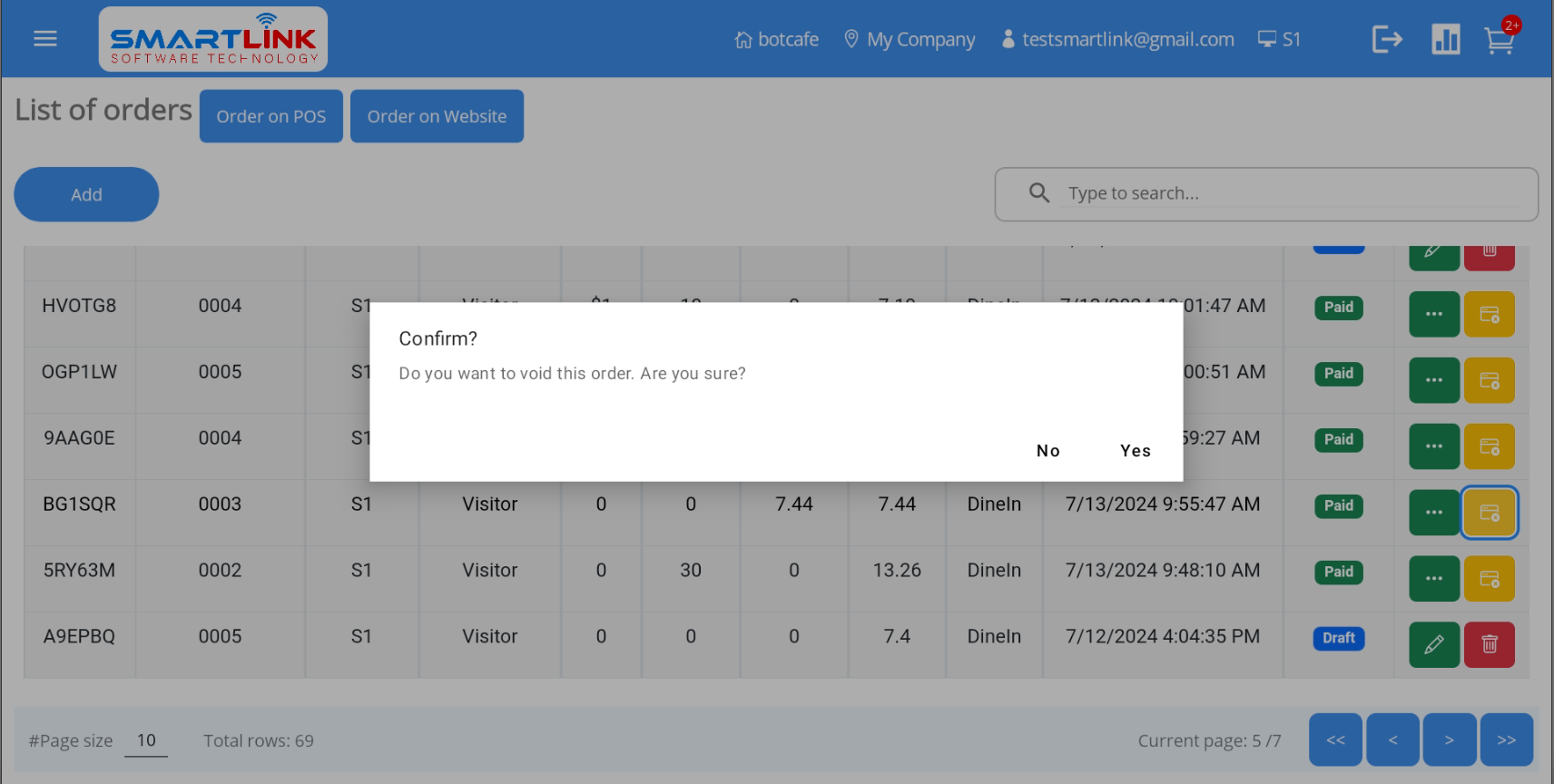Focus the Type to search field
1554x784 pixels.
1289,193
